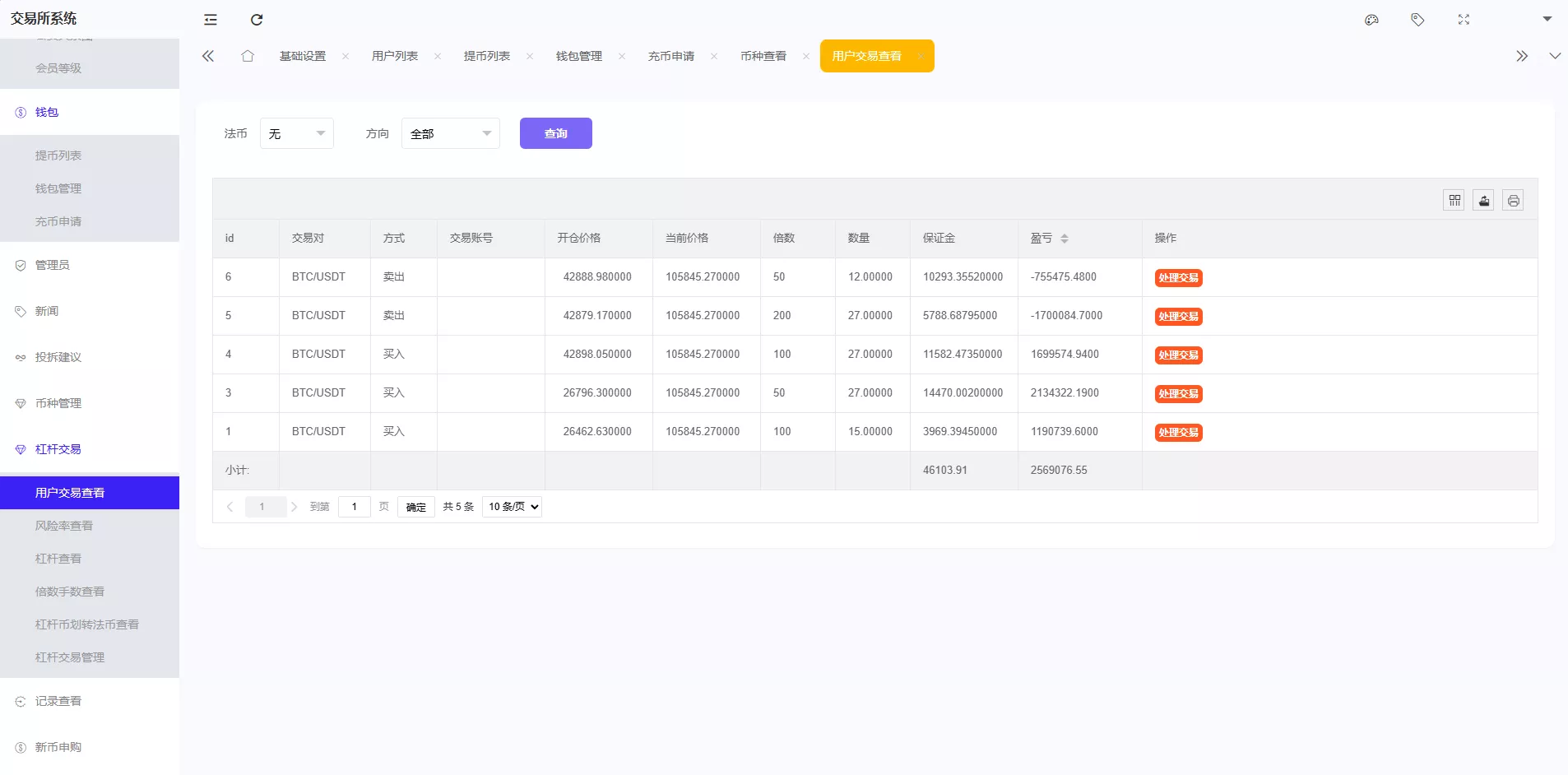Click the refresh page icon
The height and width of the screenshot is (775, 1568).
(x=257, y=20)
